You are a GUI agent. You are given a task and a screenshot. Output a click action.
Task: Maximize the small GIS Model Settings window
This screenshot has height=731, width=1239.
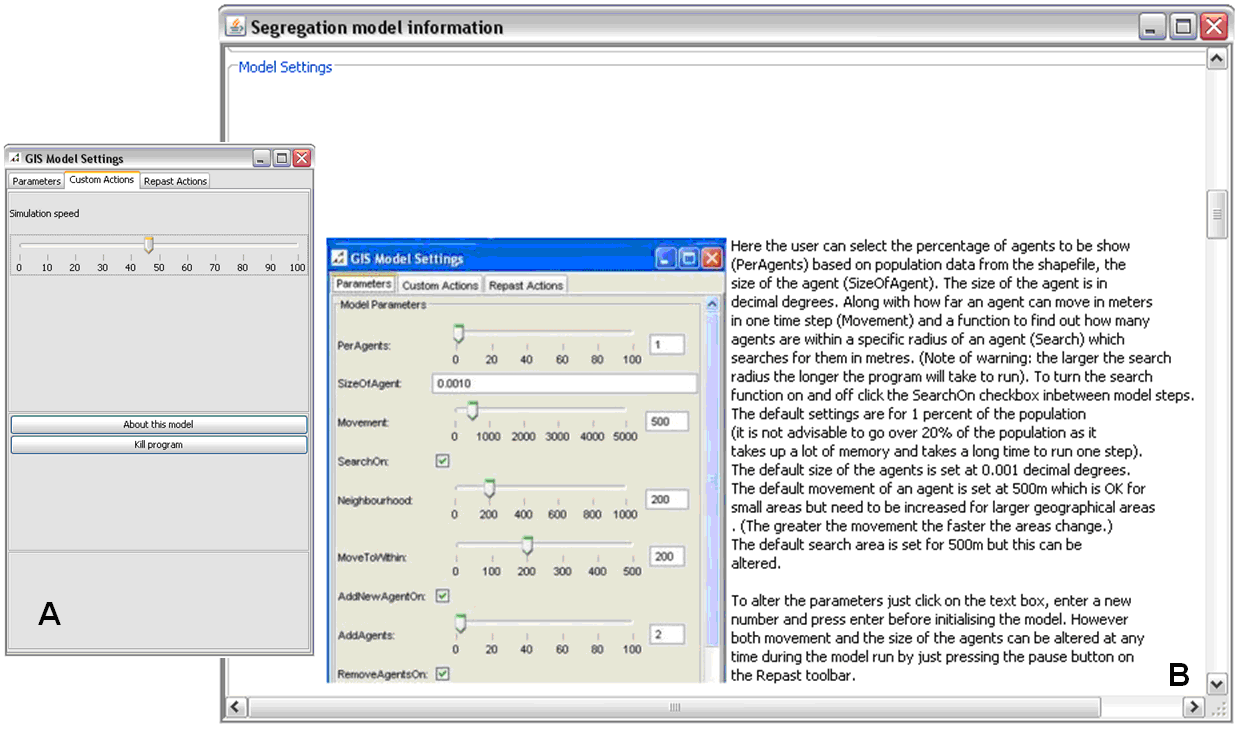click(x=281, y=158)
